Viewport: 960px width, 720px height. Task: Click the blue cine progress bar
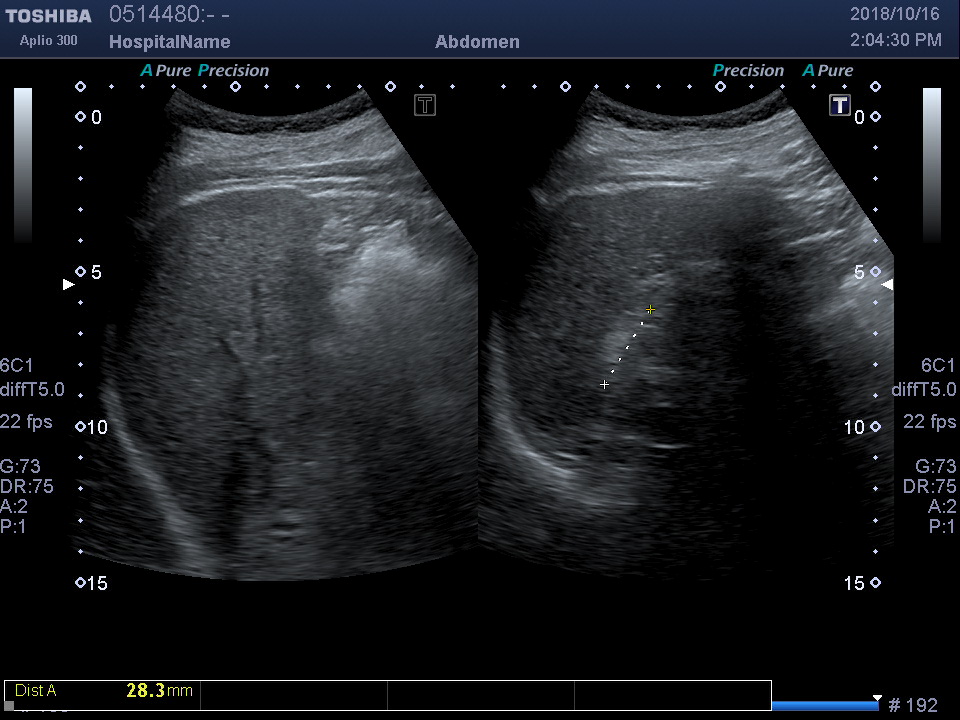(x=825, y=706)
